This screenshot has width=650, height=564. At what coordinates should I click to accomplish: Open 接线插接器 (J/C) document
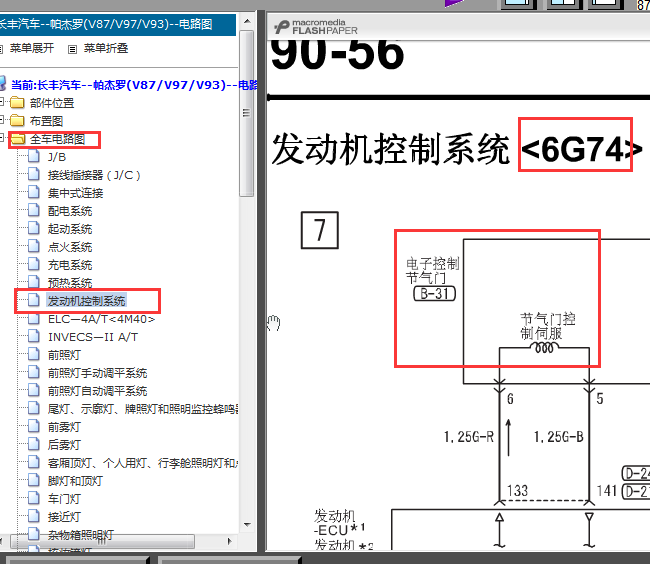[94, 175]
